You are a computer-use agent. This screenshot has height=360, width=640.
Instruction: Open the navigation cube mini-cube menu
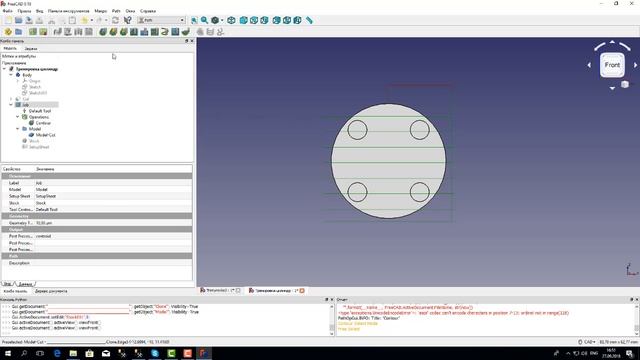[x=625, y=84]
